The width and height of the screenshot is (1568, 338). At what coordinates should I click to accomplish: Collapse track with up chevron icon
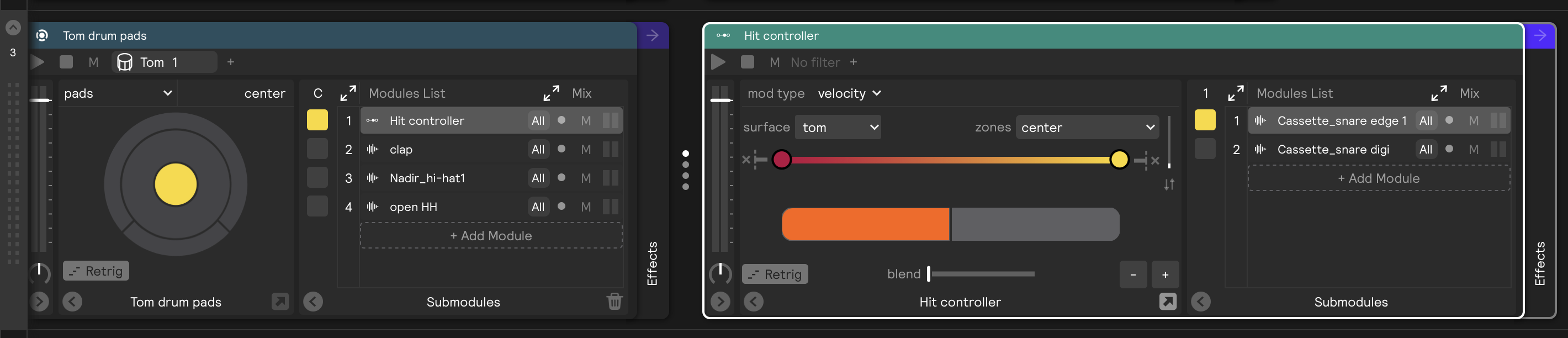coord(13,28)
